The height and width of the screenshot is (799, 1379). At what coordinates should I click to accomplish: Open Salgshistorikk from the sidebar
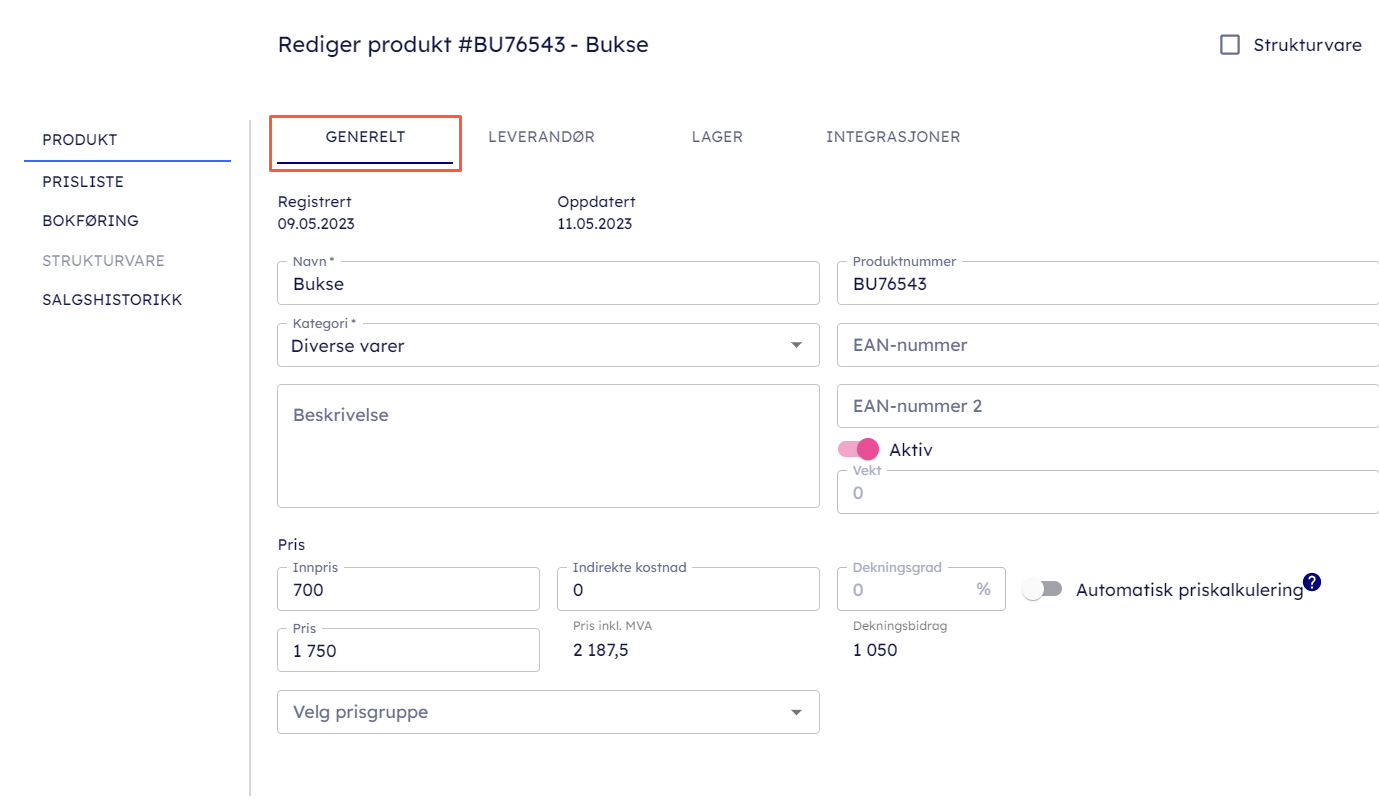(112, 300)
